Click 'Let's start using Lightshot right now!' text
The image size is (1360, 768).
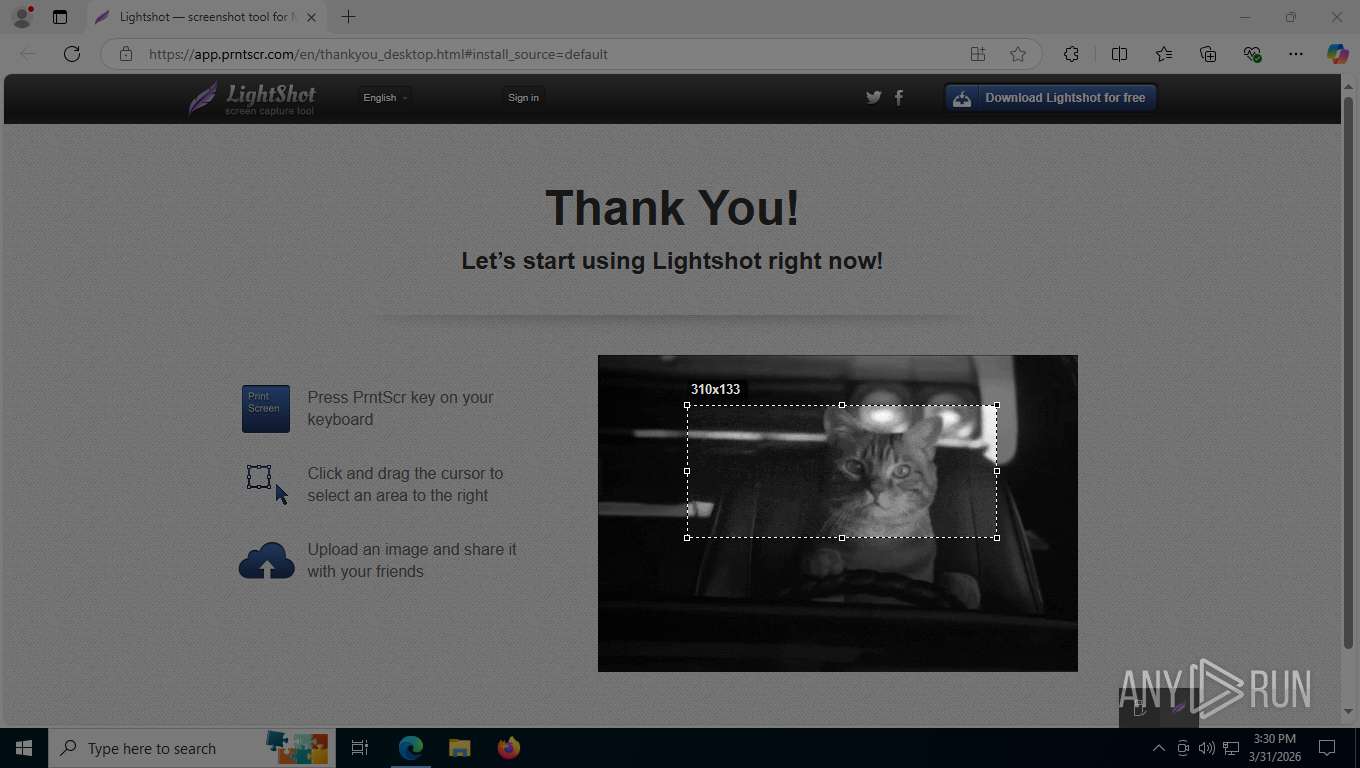coord(672,261)
